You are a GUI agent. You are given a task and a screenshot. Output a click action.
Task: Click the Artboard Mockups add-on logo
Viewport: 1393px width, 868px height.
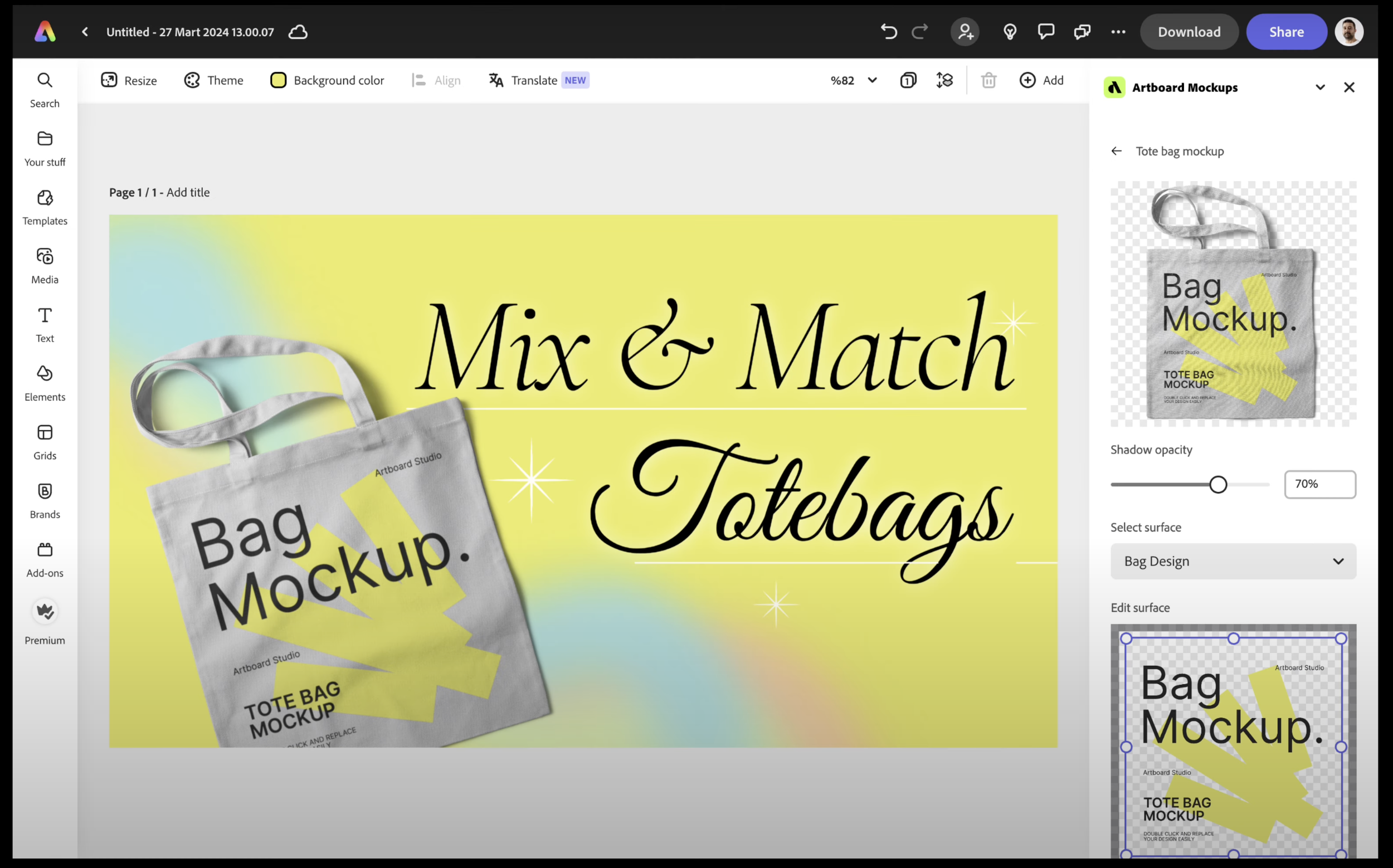click(1114, 87)
